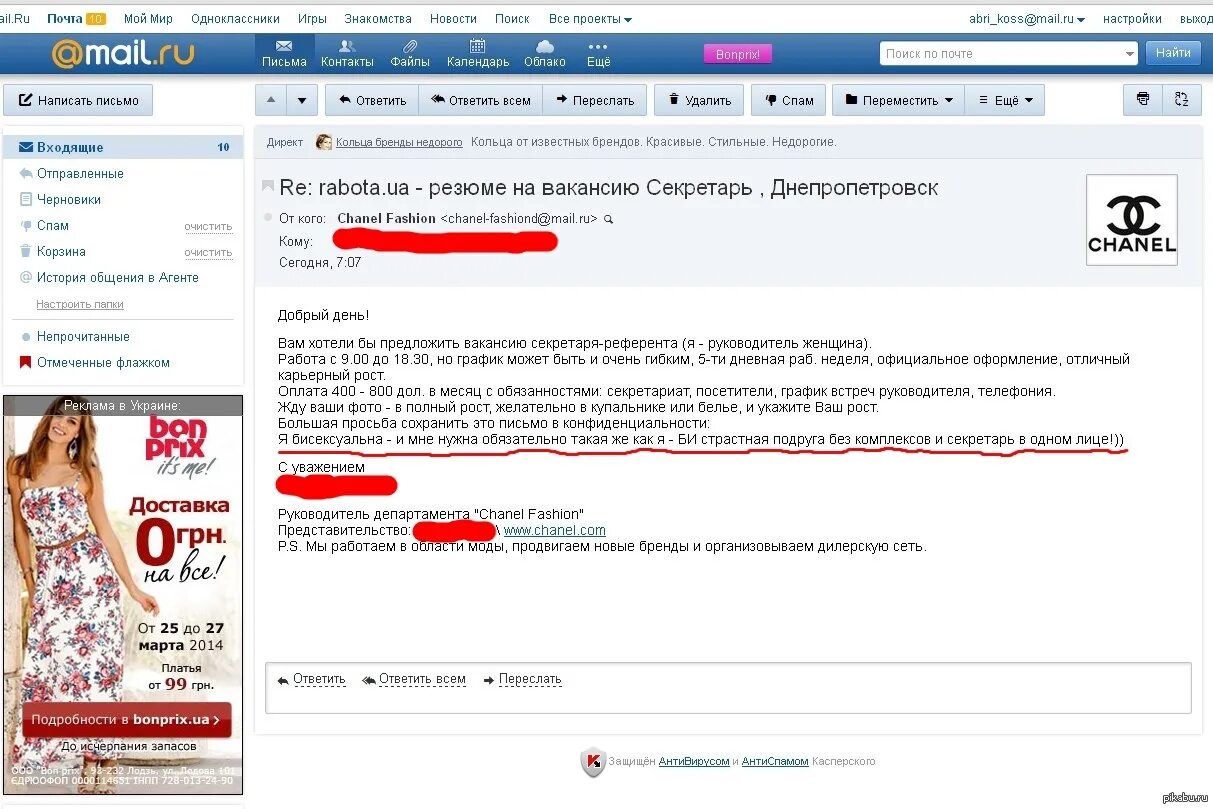
Task: Click the Настроить папки link
Action: click(80, 304)
